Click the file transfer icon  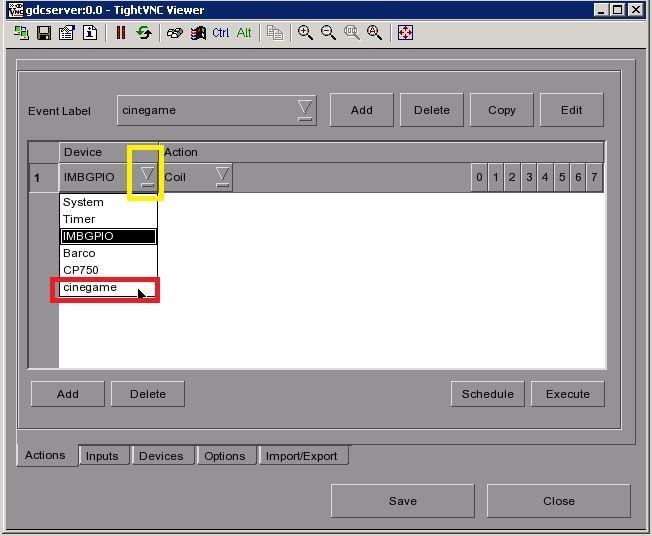pos(275,33)
